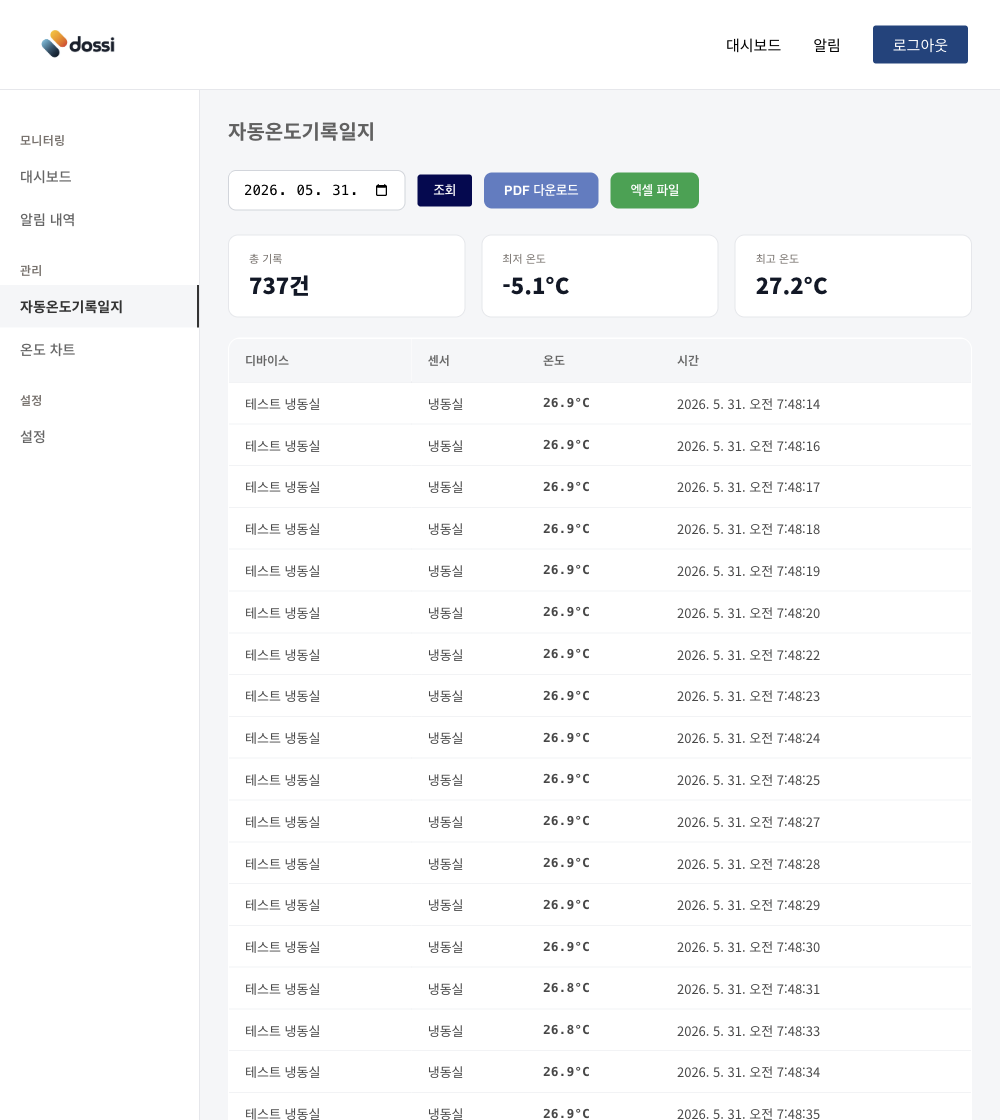The width and height of the screenshot is (1000, 1120).
Task: Click the timestamp 오전 7:48:28
Action: click(x=749, y=864)
